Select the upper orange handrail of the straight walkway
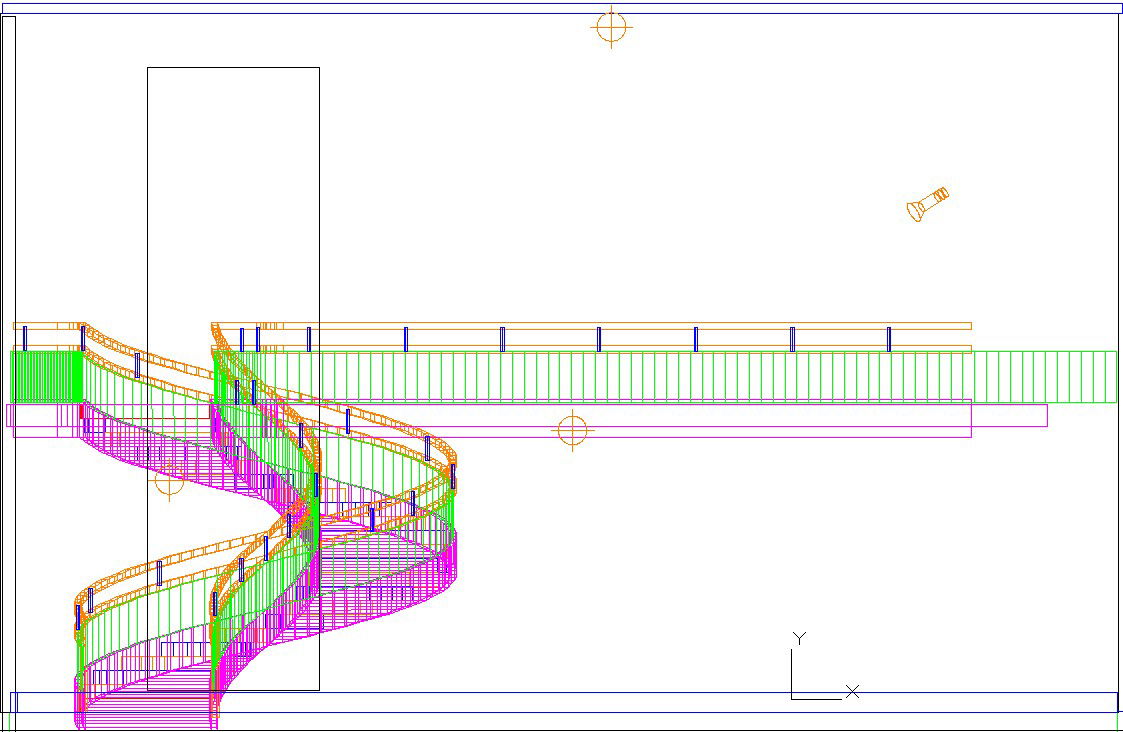Screen dimensions: 1123x732 (x=600, y=326)
